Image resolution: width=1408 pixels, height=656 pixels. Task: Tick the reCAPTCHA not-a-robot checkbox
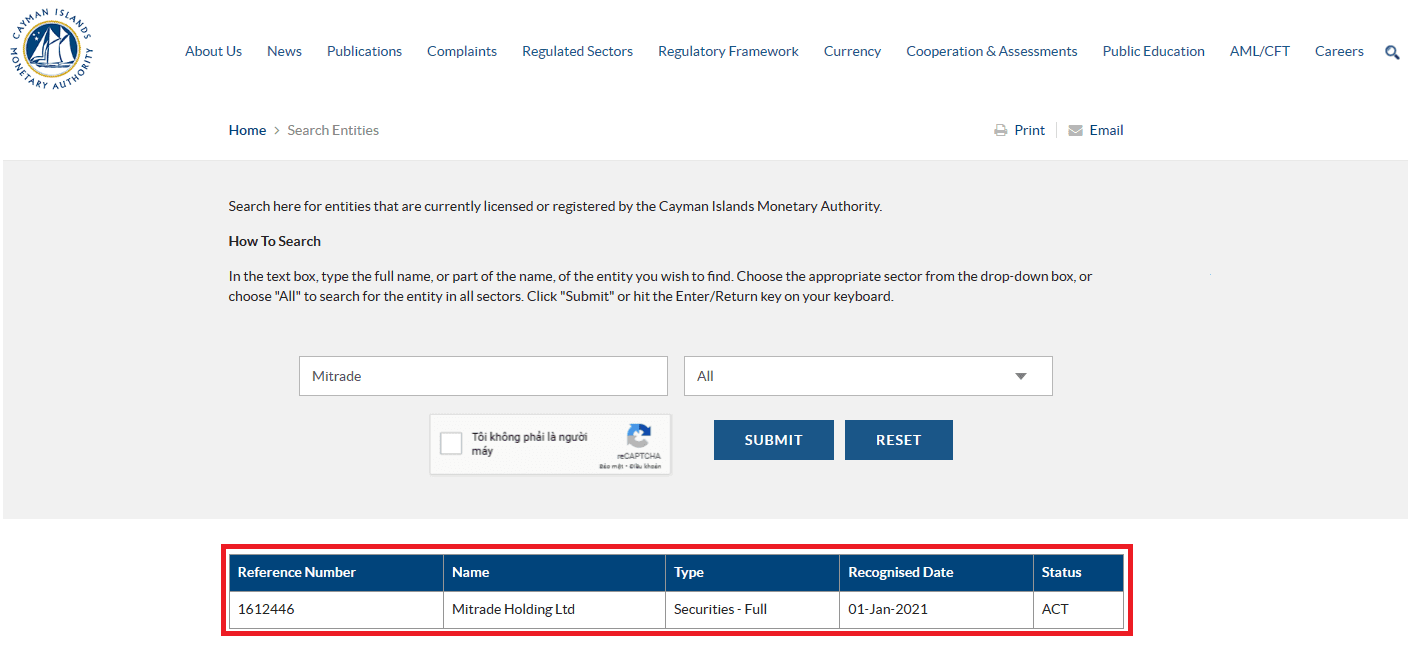click(451, 444)
